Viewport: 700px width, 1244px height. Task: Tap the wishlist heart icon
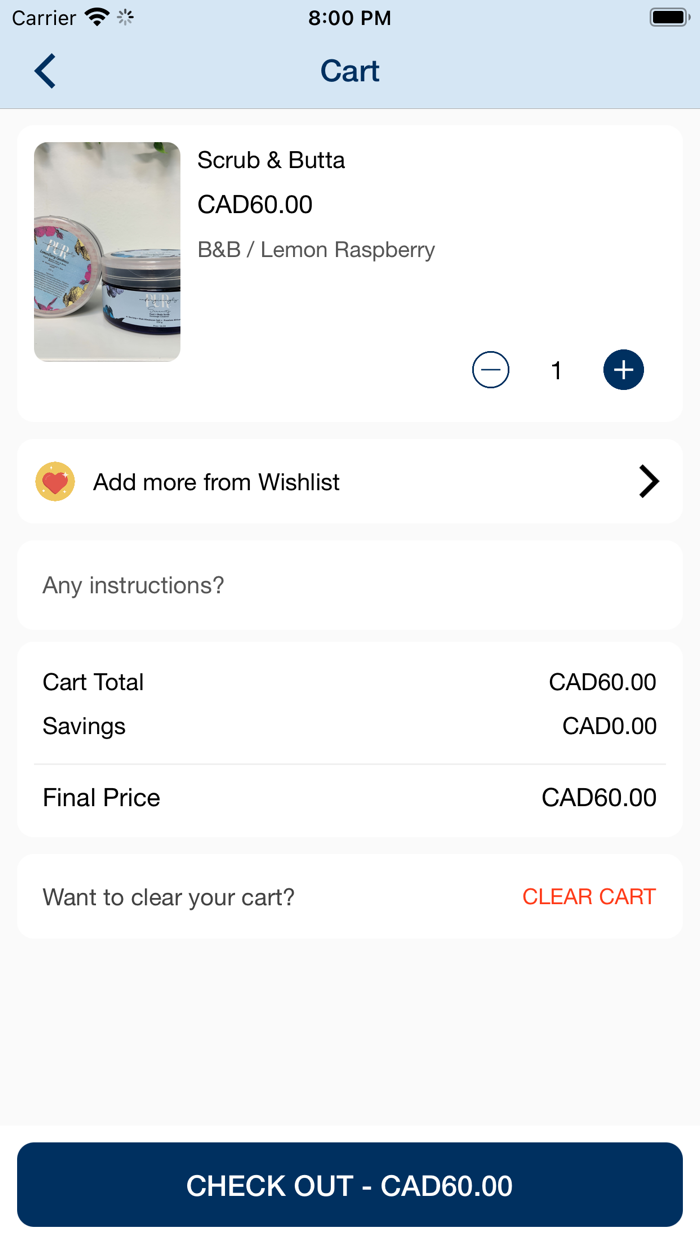[x=55, y=482]
